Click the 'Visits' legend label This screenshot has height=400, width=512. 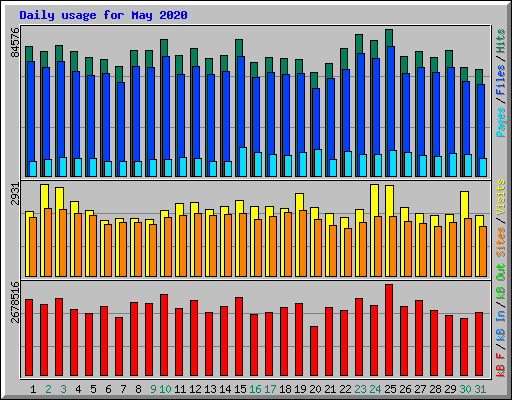click(x=501, y=197)
